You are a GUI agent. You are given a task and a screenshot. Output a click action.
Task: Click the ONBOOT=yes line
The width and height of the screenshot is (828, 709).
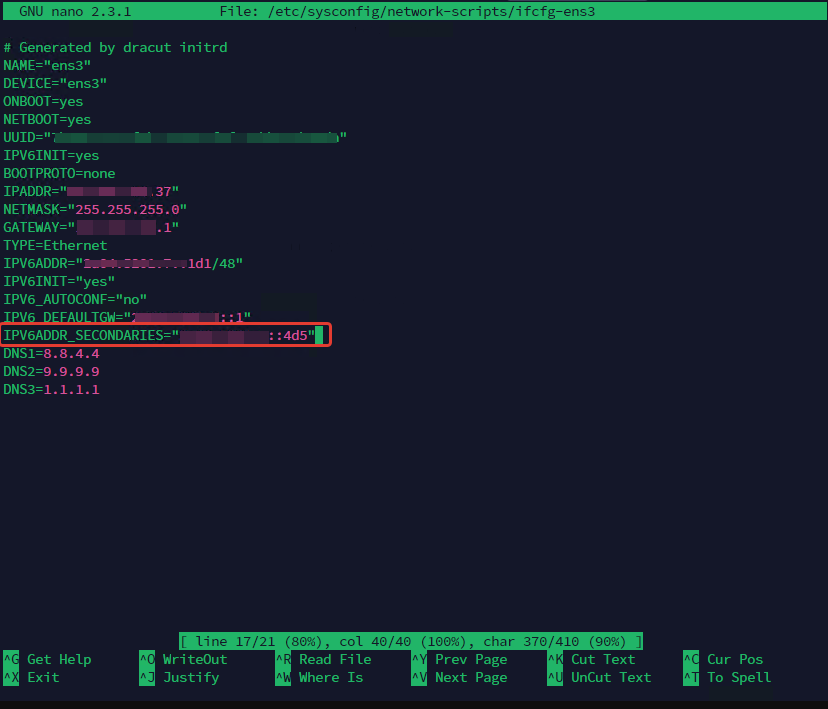coord(43,101)
